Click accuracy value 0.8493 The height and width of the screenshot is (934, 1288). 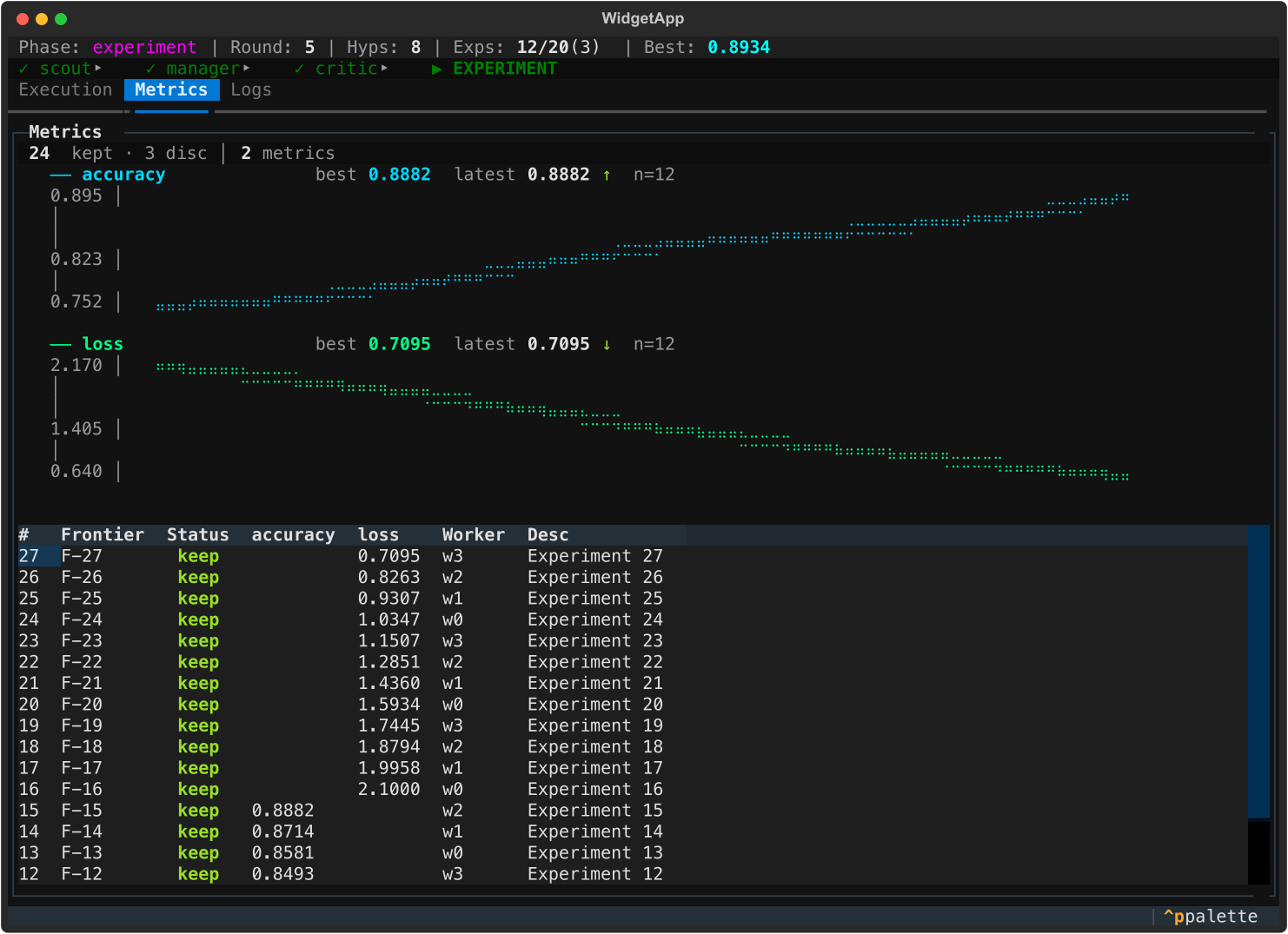pos(282,874)
